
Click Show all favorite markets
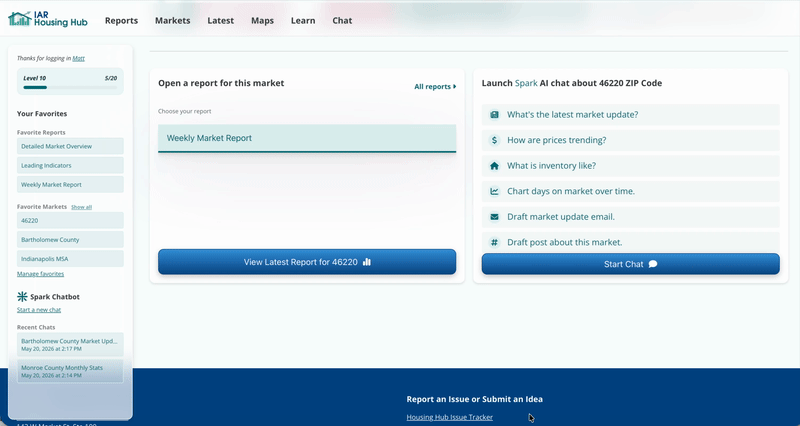click(x=82, y=207)
